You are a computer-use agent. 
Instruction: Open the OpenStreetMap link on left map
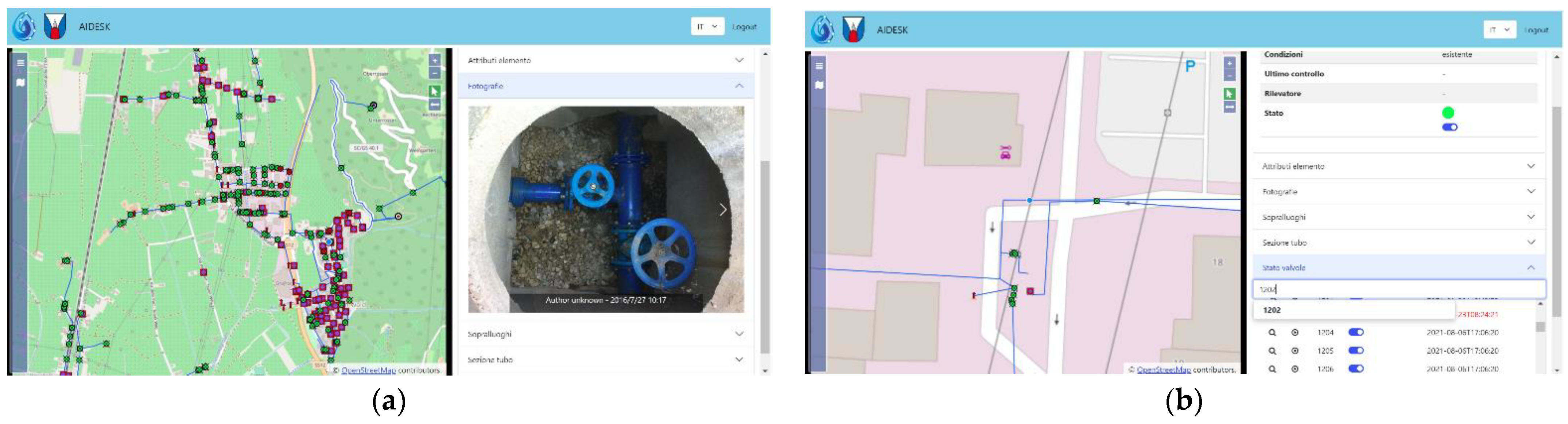[368, 370]
